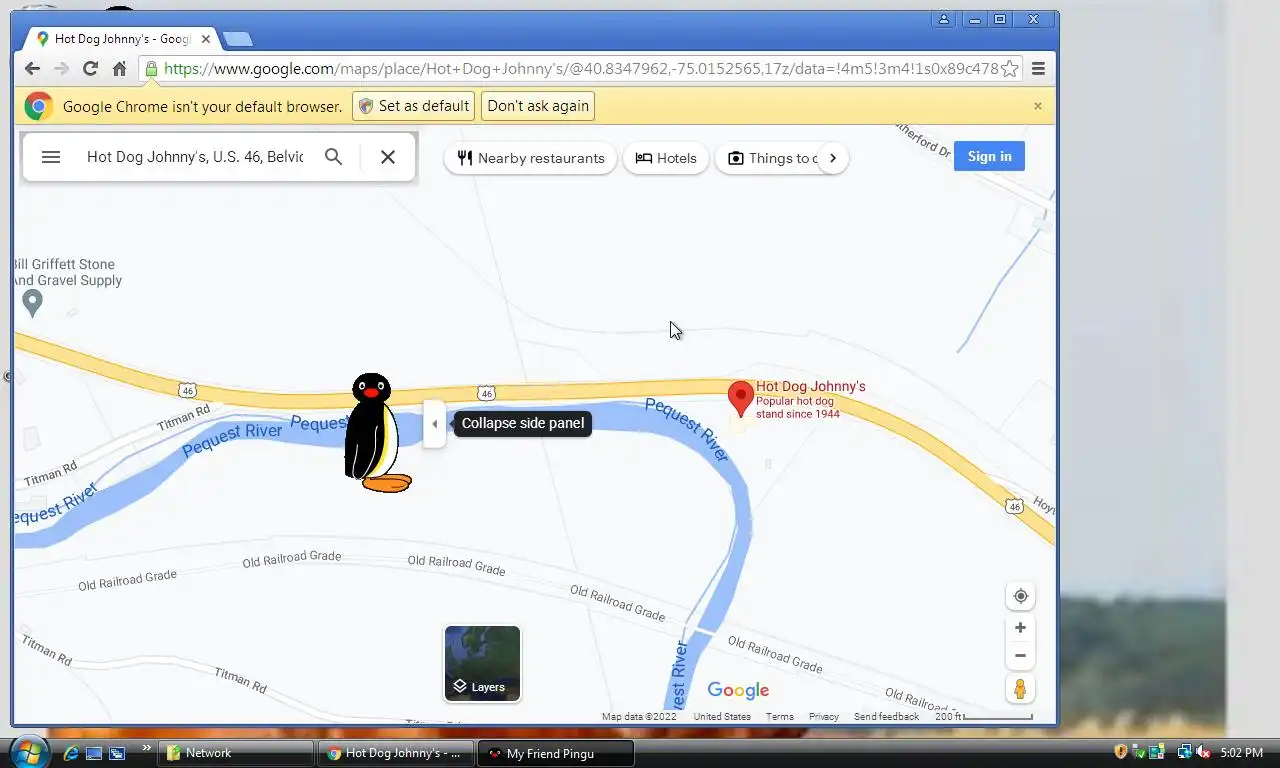Click the Sign in button
Viewport: 1280px width, 768px height.
point(989,156)
